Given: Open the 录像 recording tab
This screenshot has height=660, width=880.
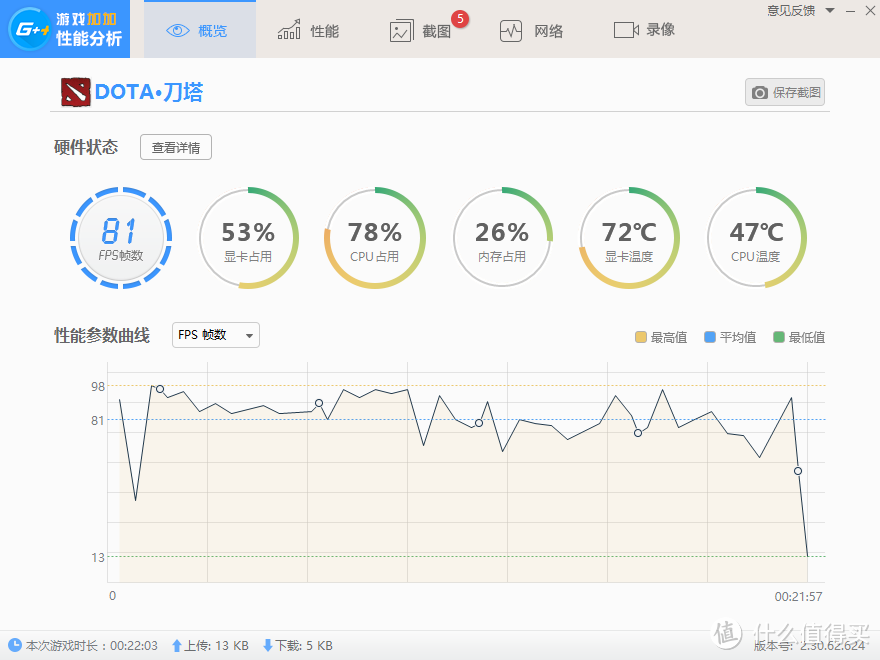Looking at the screenshot, I should (644, 30).
